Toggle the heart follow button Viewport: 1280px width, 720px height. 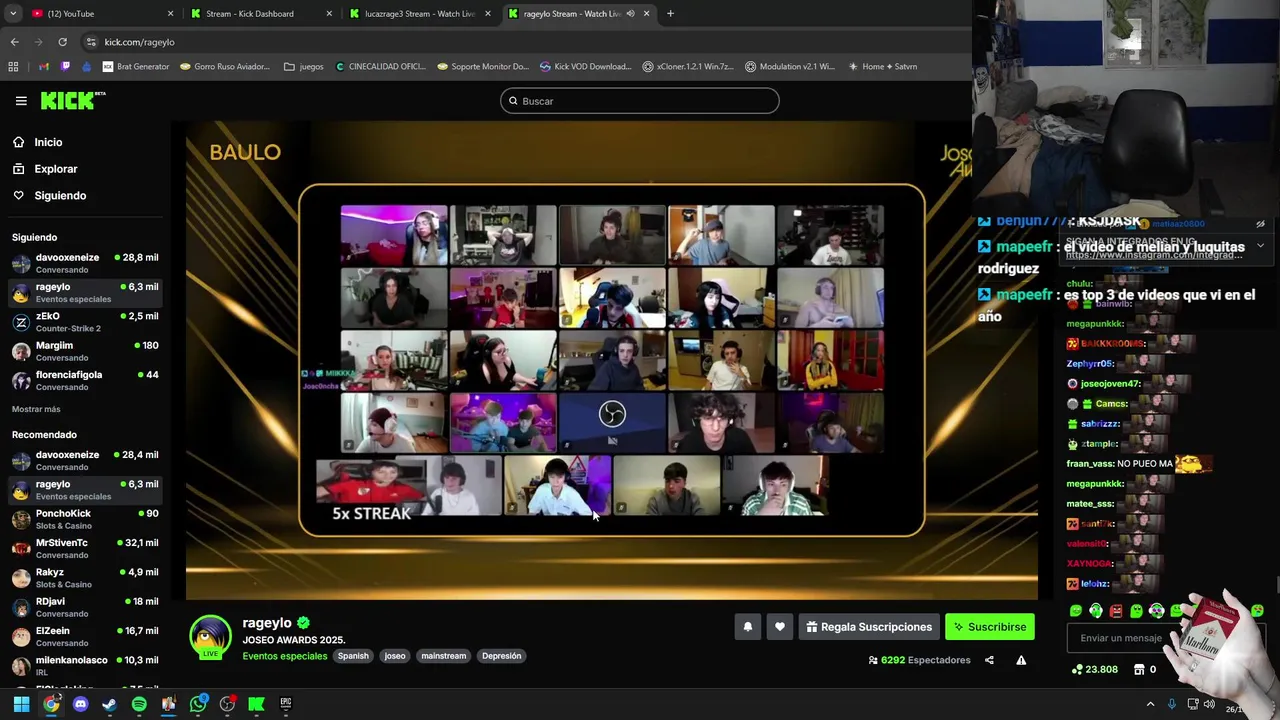(x=780, y=627)
